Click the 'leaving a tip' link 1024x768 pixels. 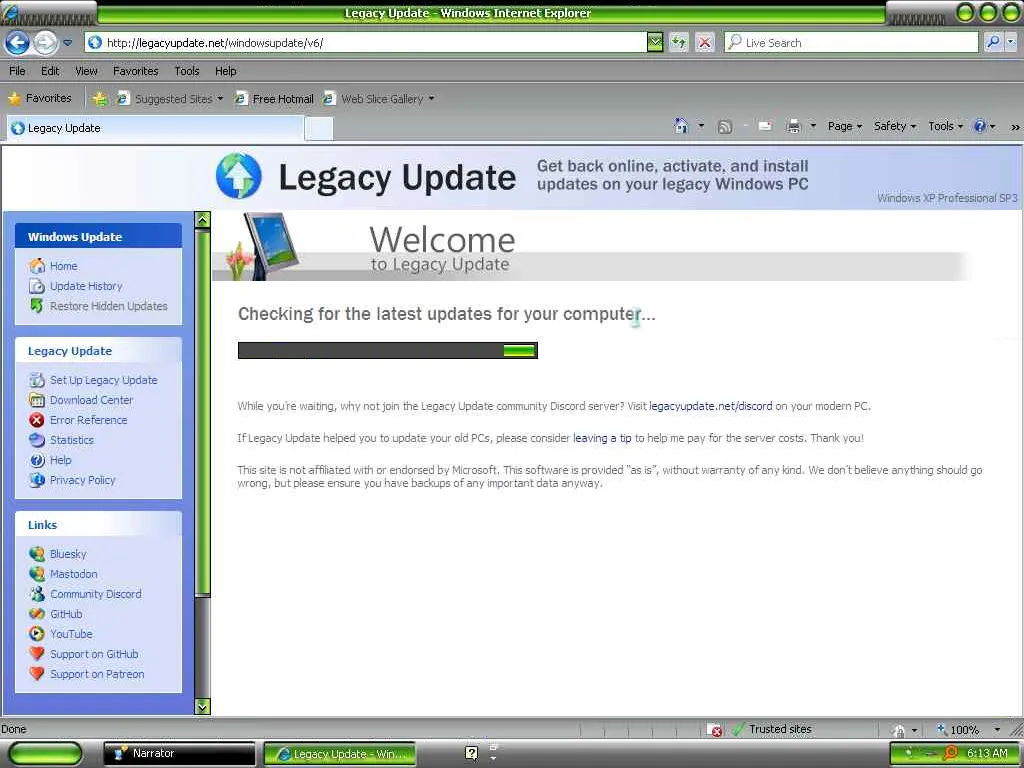pyautogui.click(x=602, y=438)
